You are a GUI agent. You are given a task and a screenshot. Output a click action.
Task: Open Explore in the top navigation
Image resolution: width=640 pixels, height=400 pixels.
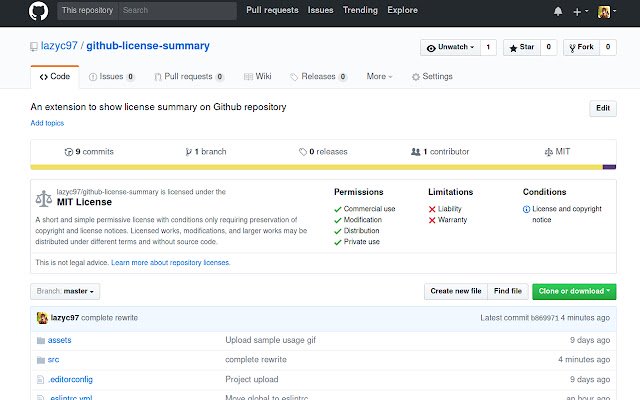tap(402, 10)
